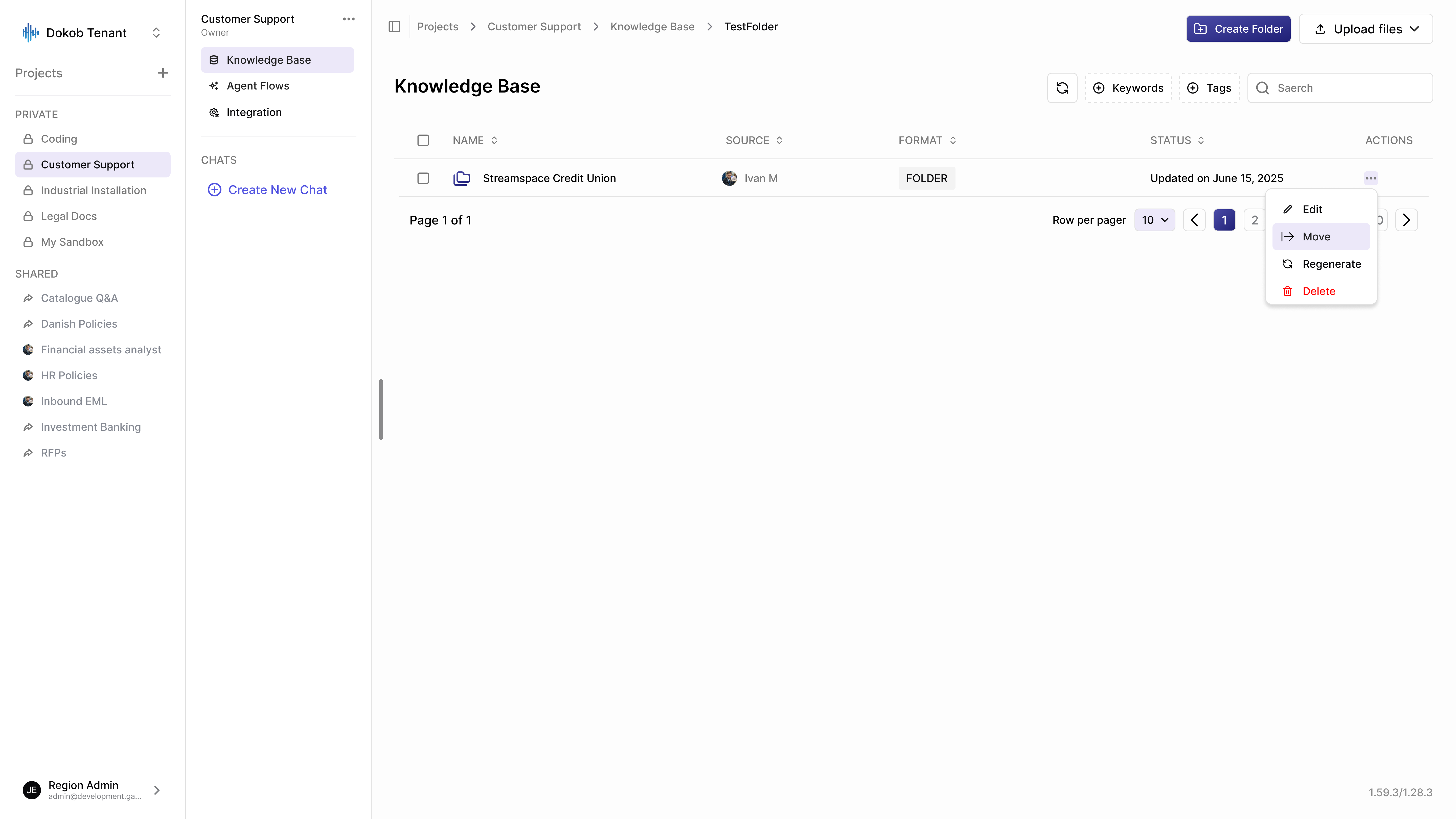The image size is (1456, 819).
Task: Open Financial assets analyst project
Action: [93, 350]
